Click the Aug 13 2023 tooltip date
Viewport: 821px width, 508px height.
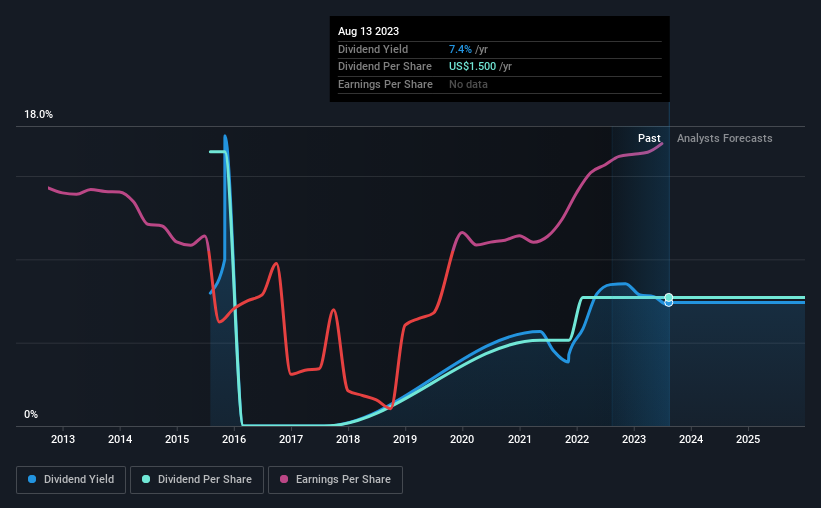click(x=368, y=31)
